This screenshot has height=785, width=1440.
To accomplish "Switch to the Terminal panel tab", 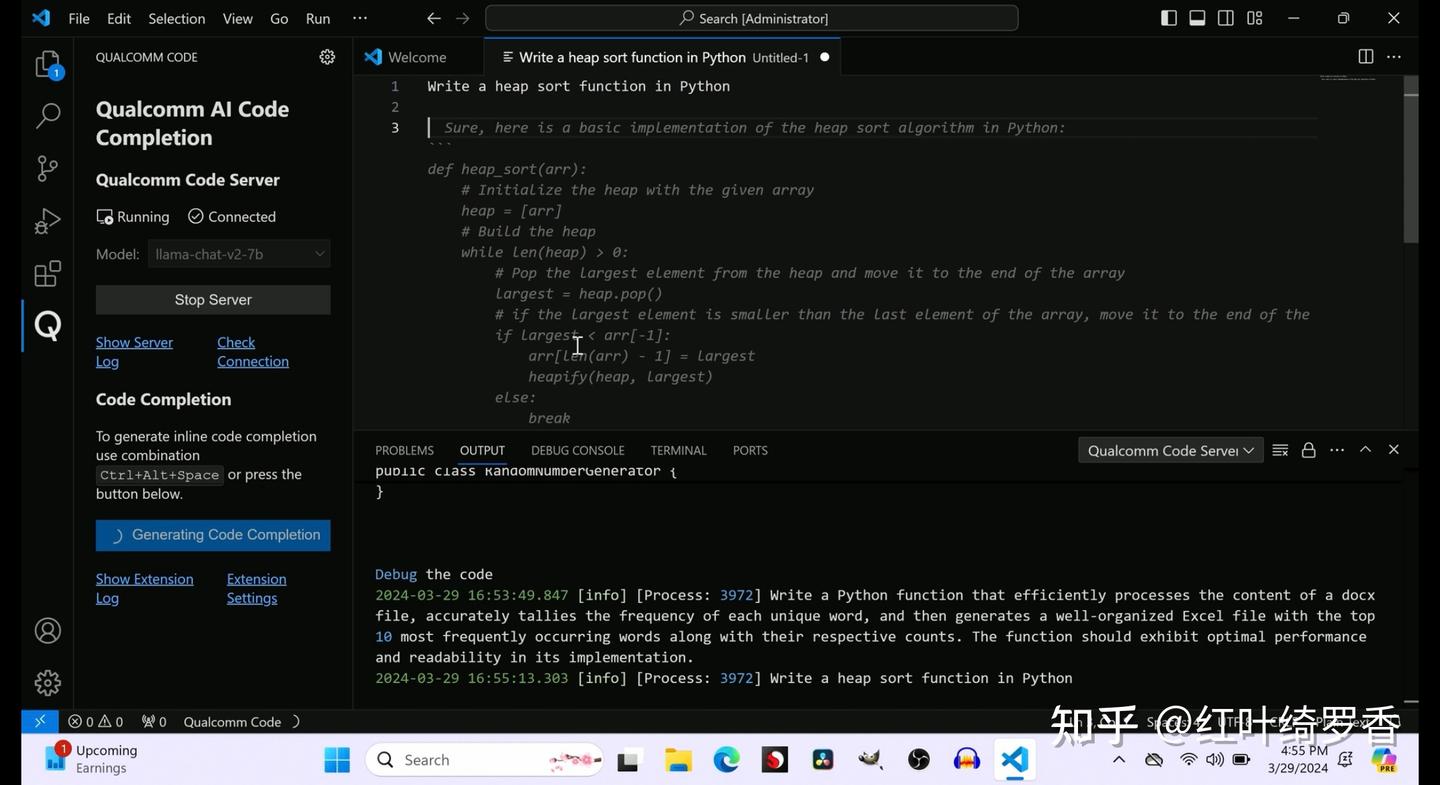I will tap(678, 450).
